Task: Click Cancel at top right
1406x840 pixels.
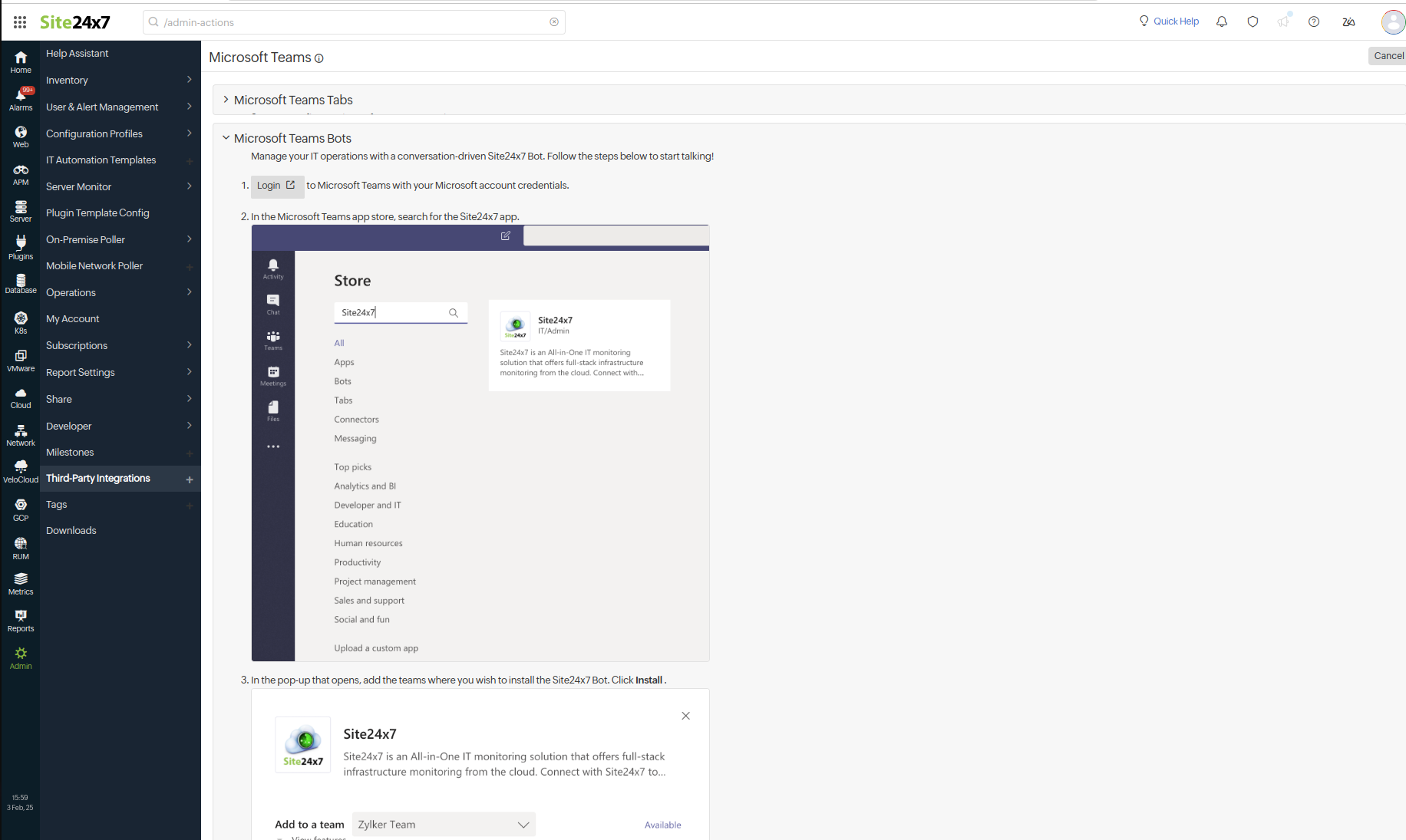Action: [1388, 55]
